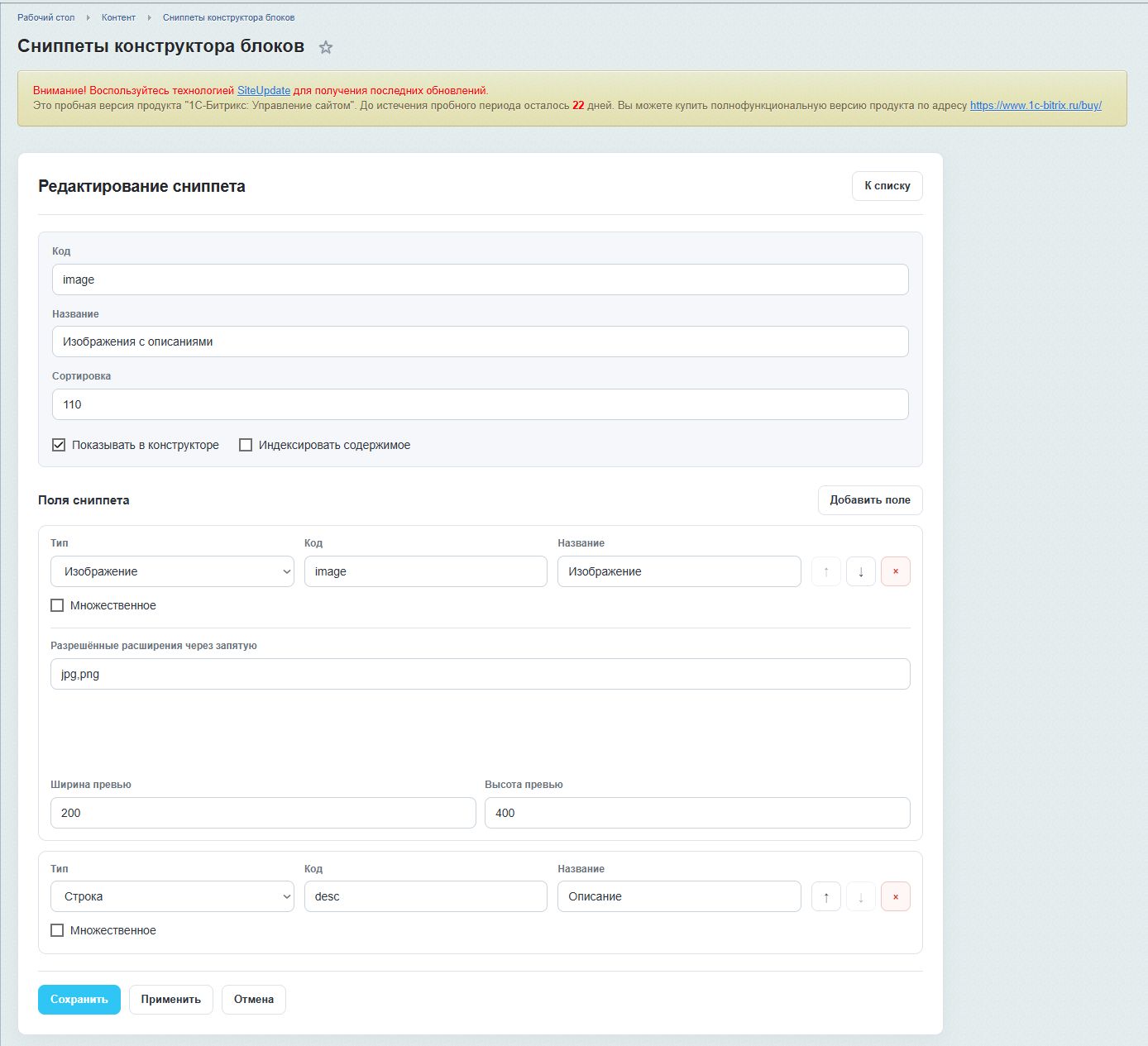The width and height of the screenshot is (1148, 1046).
Task: Open the 1c-bitrix.ru/buy link
Action: 1036,105
